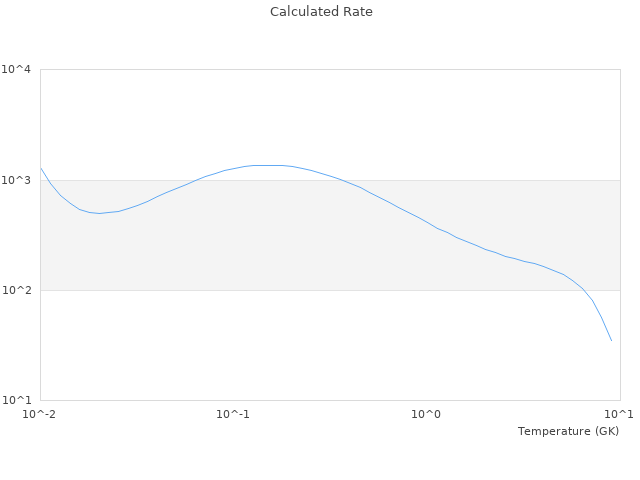Image resolution: width=640 pixels, height=480 pixels.
Task: Select the 10^-2 x-axis tick label
Action: (x=40, y=414)
